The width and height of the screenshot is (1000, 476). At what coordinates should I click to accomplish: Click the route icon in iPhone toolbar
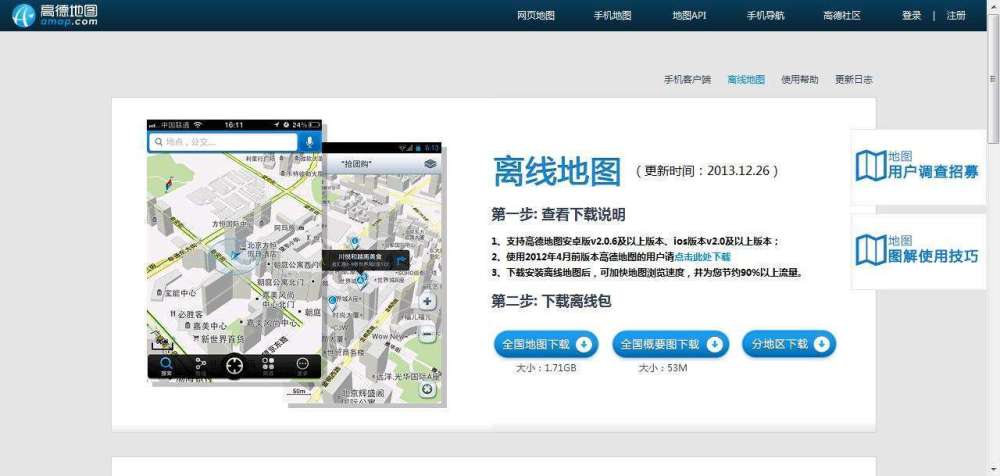(200, 366)
